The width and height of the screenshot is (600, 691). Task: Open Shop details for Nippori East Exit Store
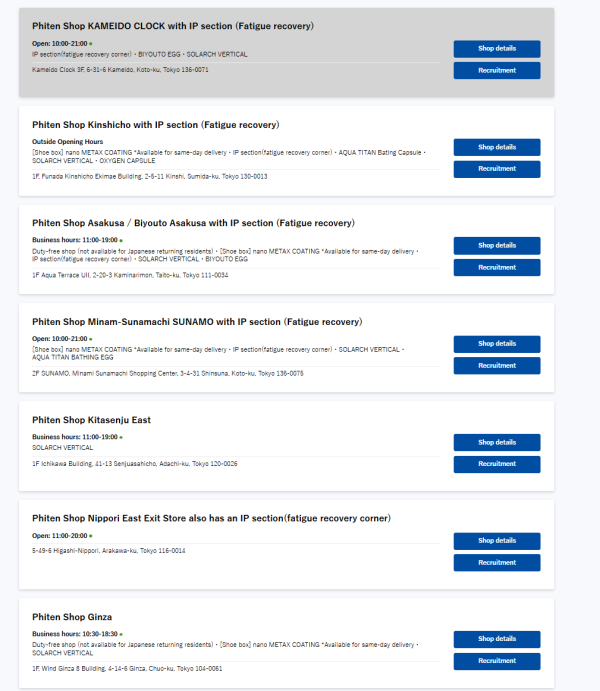(496, 541)
